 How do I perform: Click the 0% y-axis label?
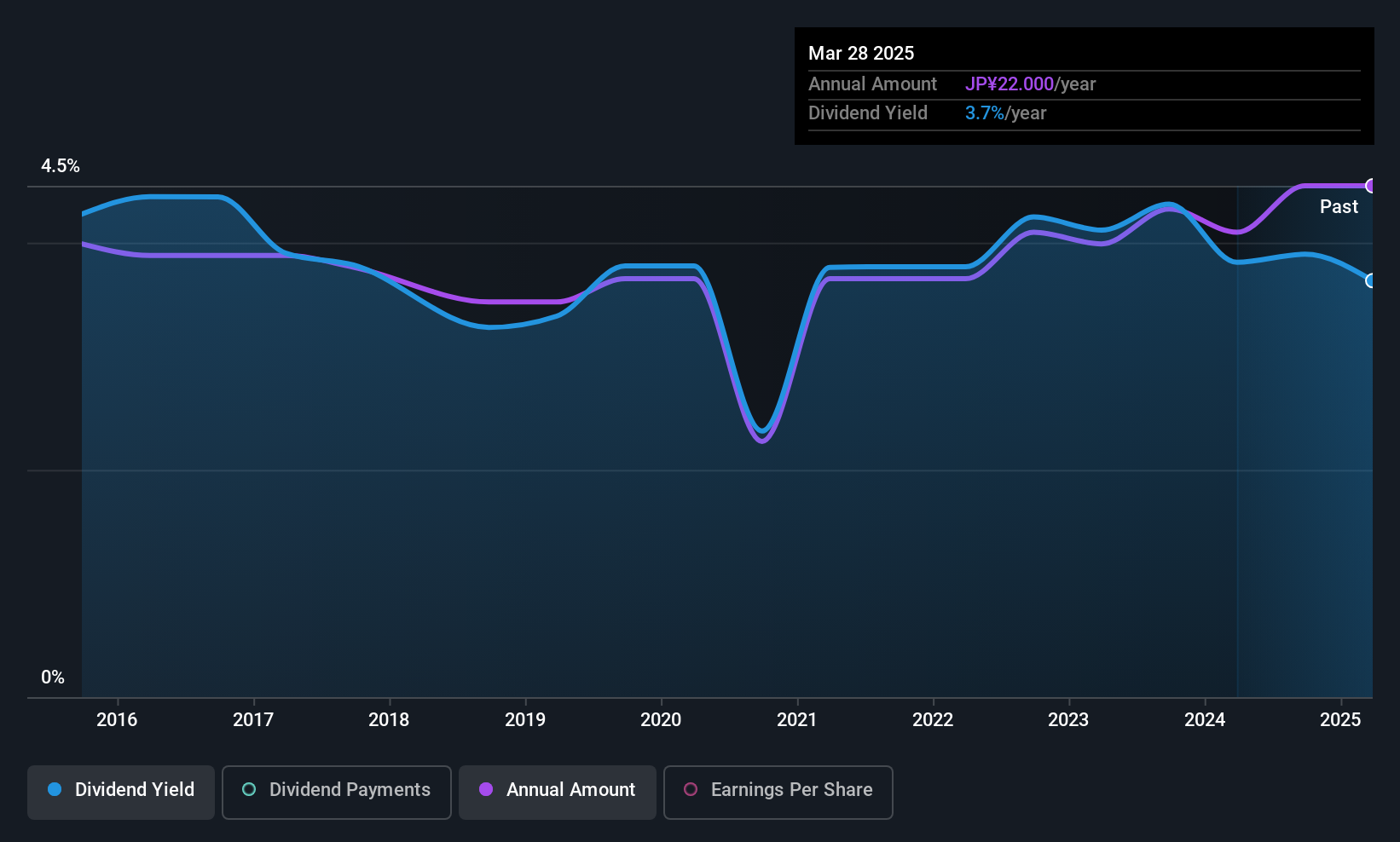[x=53, y=678]
